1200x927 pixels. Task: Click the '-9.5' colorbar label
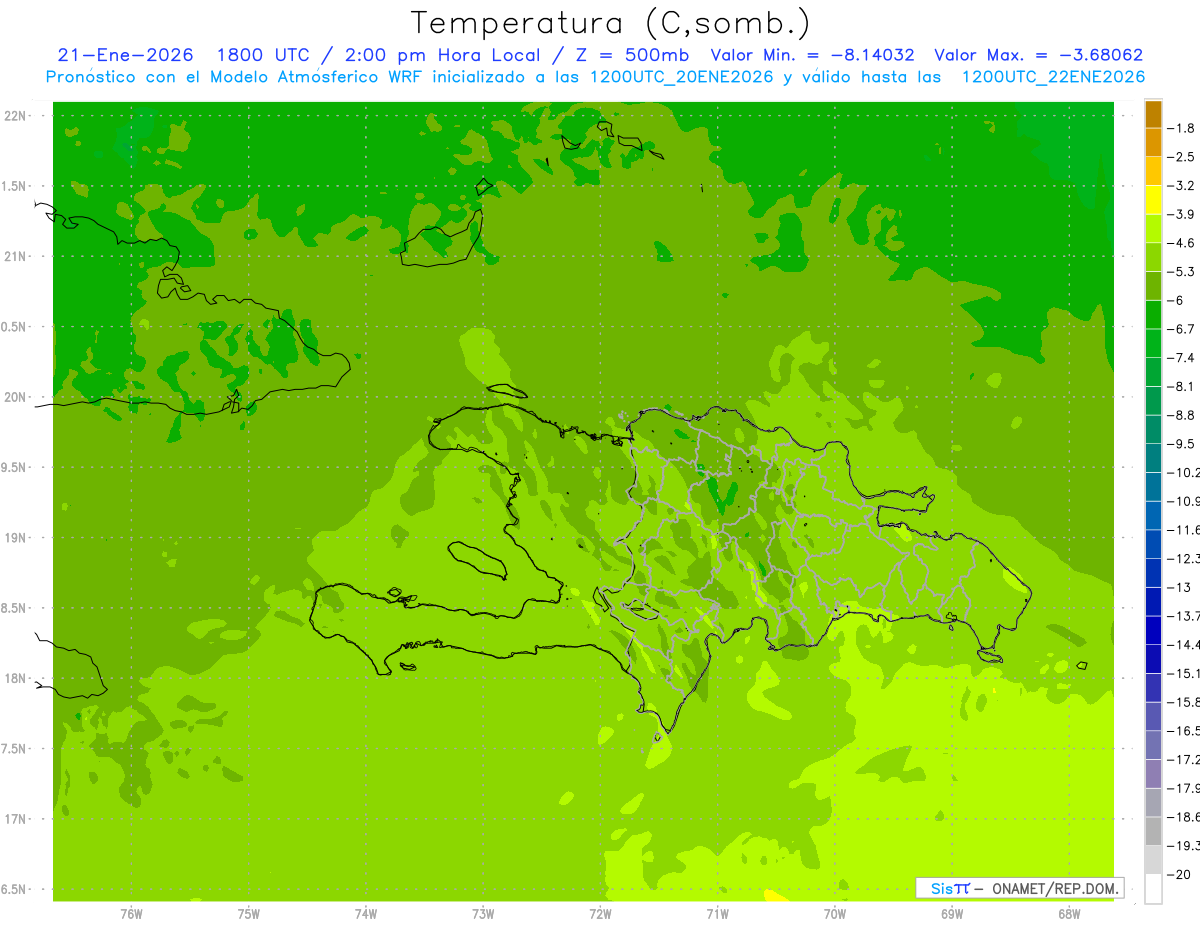point(1182,444)
